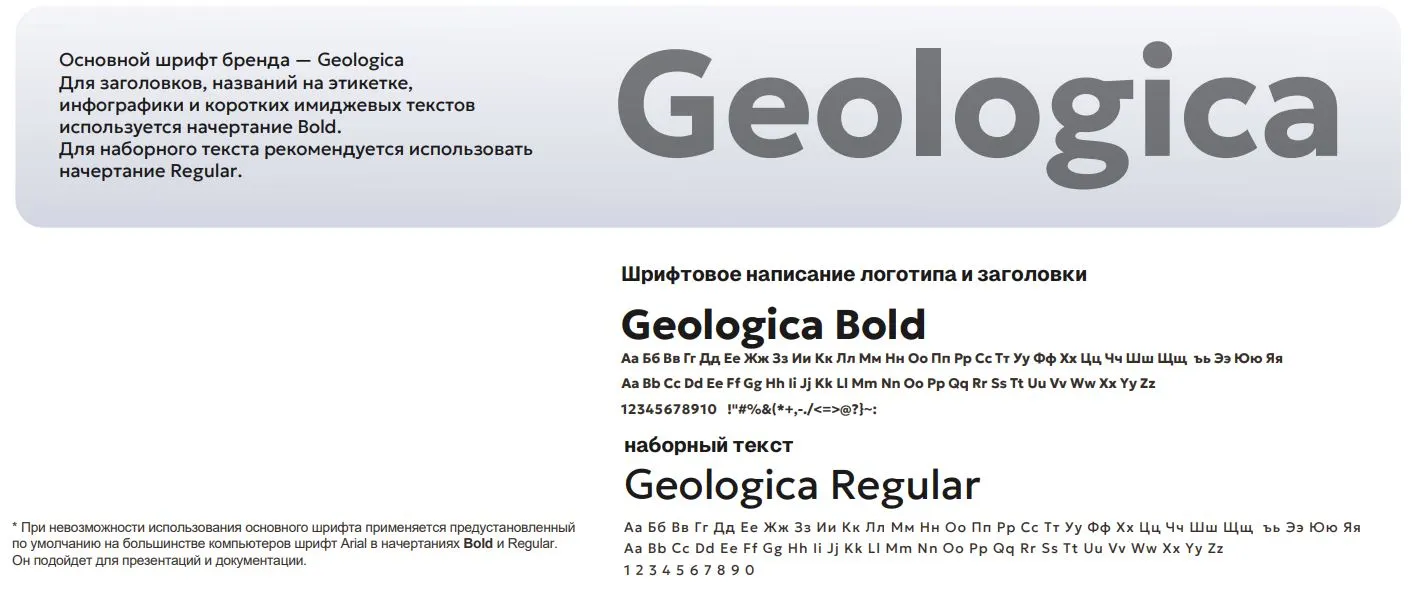The width and height of the screenshot is (1416, 590).
Task: Click heading "Шрифтовое написание логотипа и заголовки"
Action: (853, 274)
